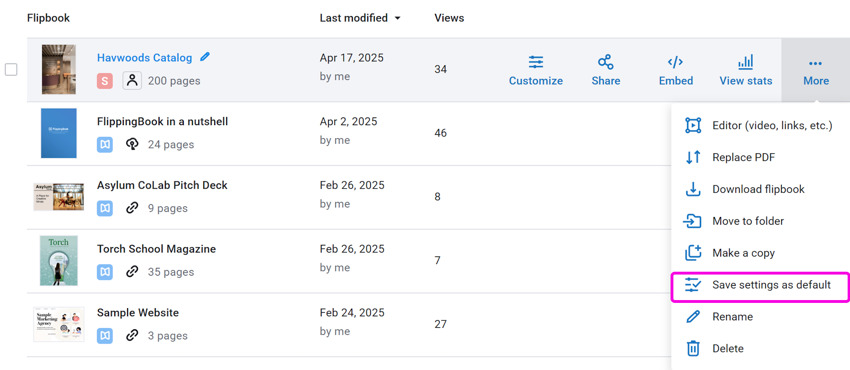
Task: Sort by the Last modified column arrow
Action: 397,18
